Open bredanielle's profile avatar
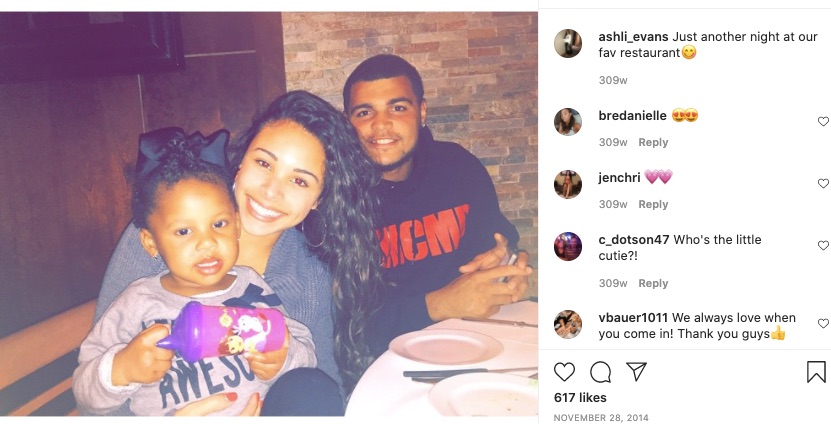 click(x=568, y=122)
